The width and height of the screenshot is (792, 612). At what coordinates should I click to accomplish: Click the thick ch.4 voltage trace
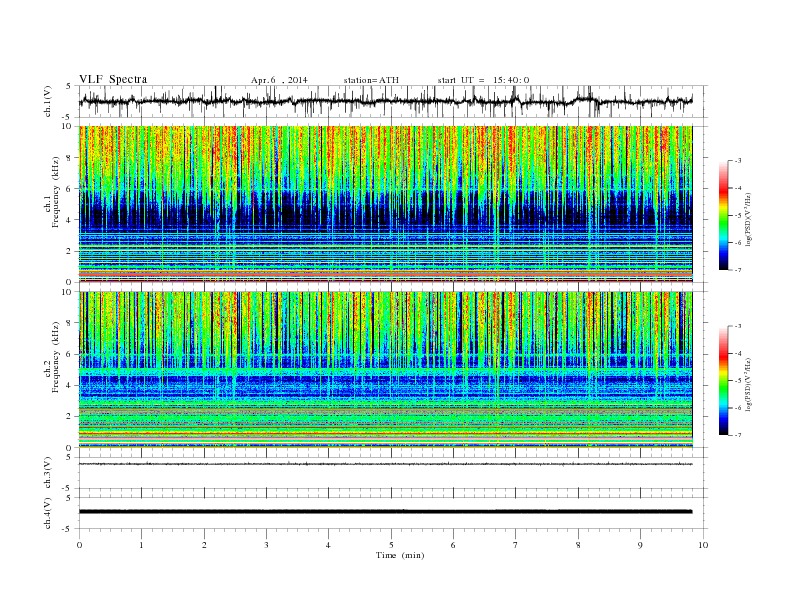386,512
